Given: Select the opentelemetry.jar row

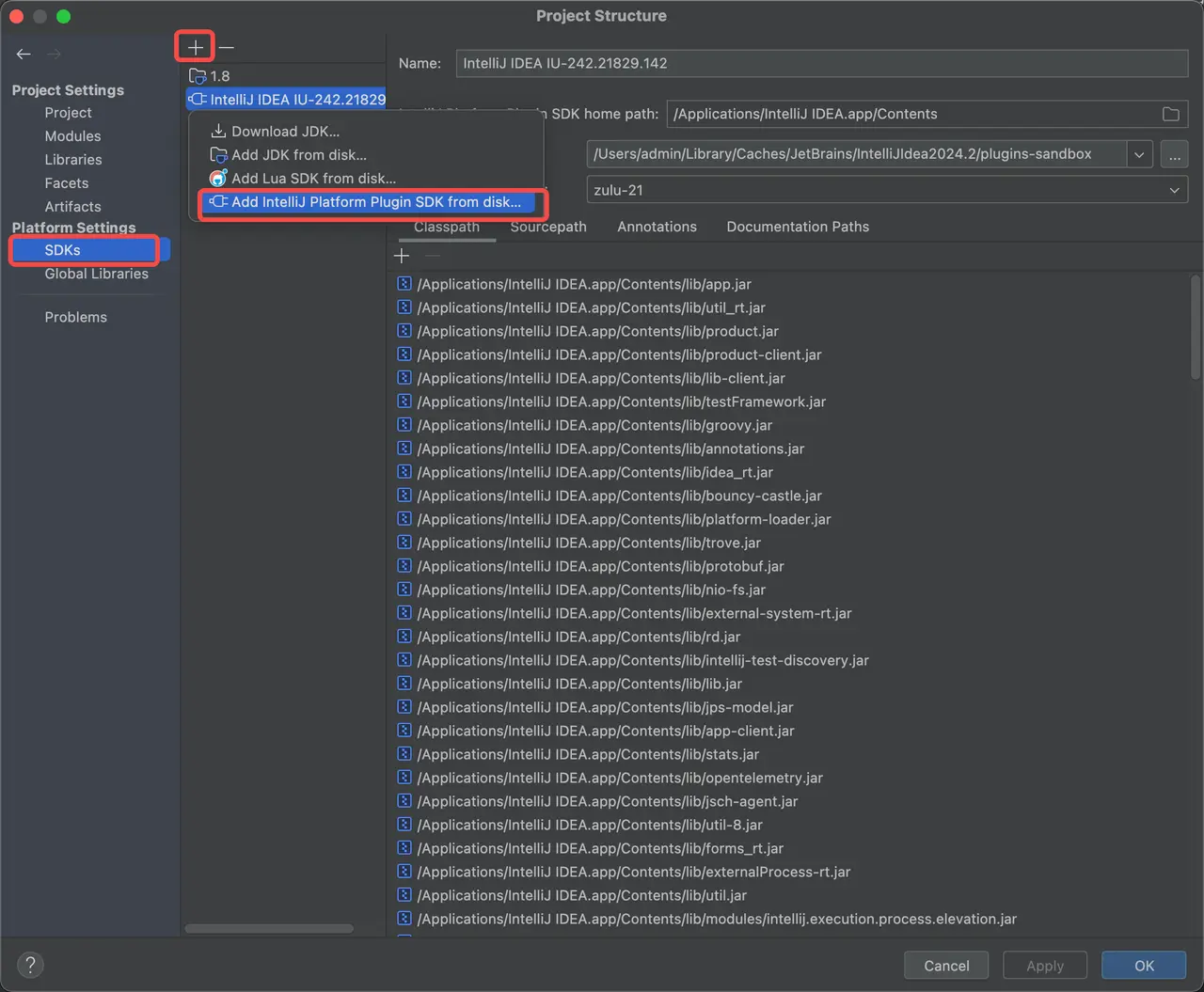Looking at the screenshot, I should pos(790,778).
